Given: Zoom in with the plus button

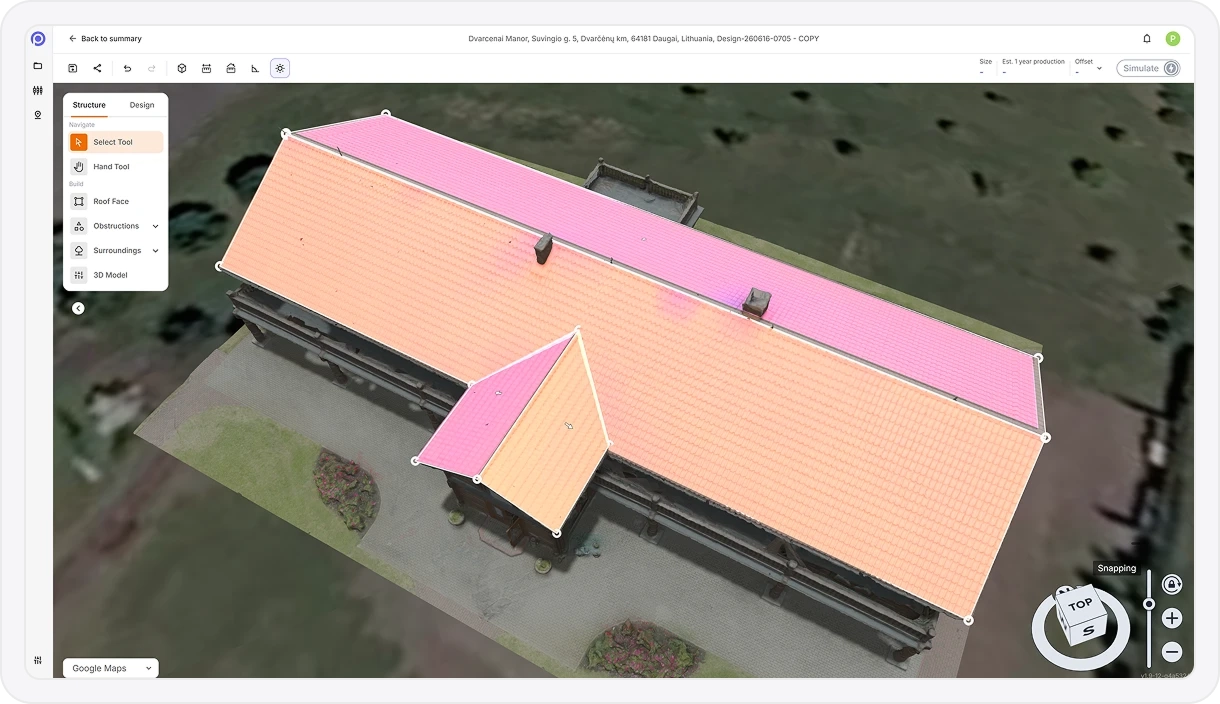Looking at the screenshot, I should (x=1173, y=618).
